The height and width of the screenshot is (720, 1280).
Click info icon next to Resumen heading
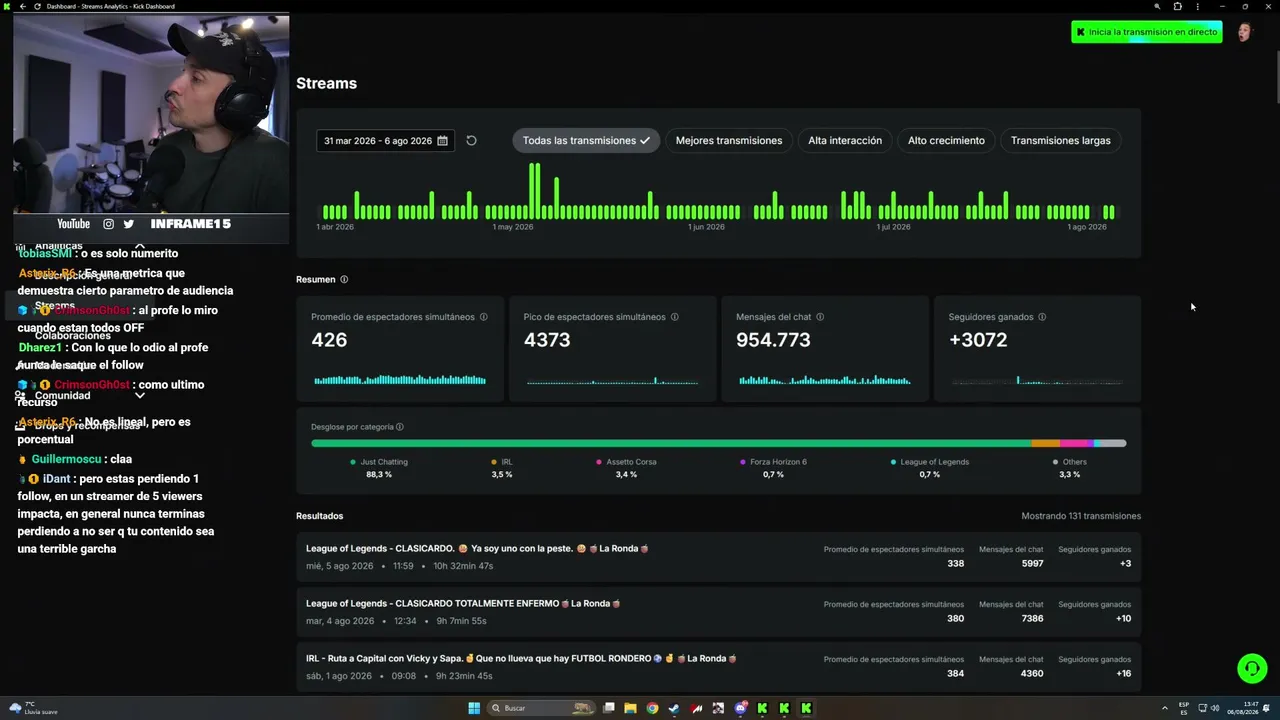344,280
